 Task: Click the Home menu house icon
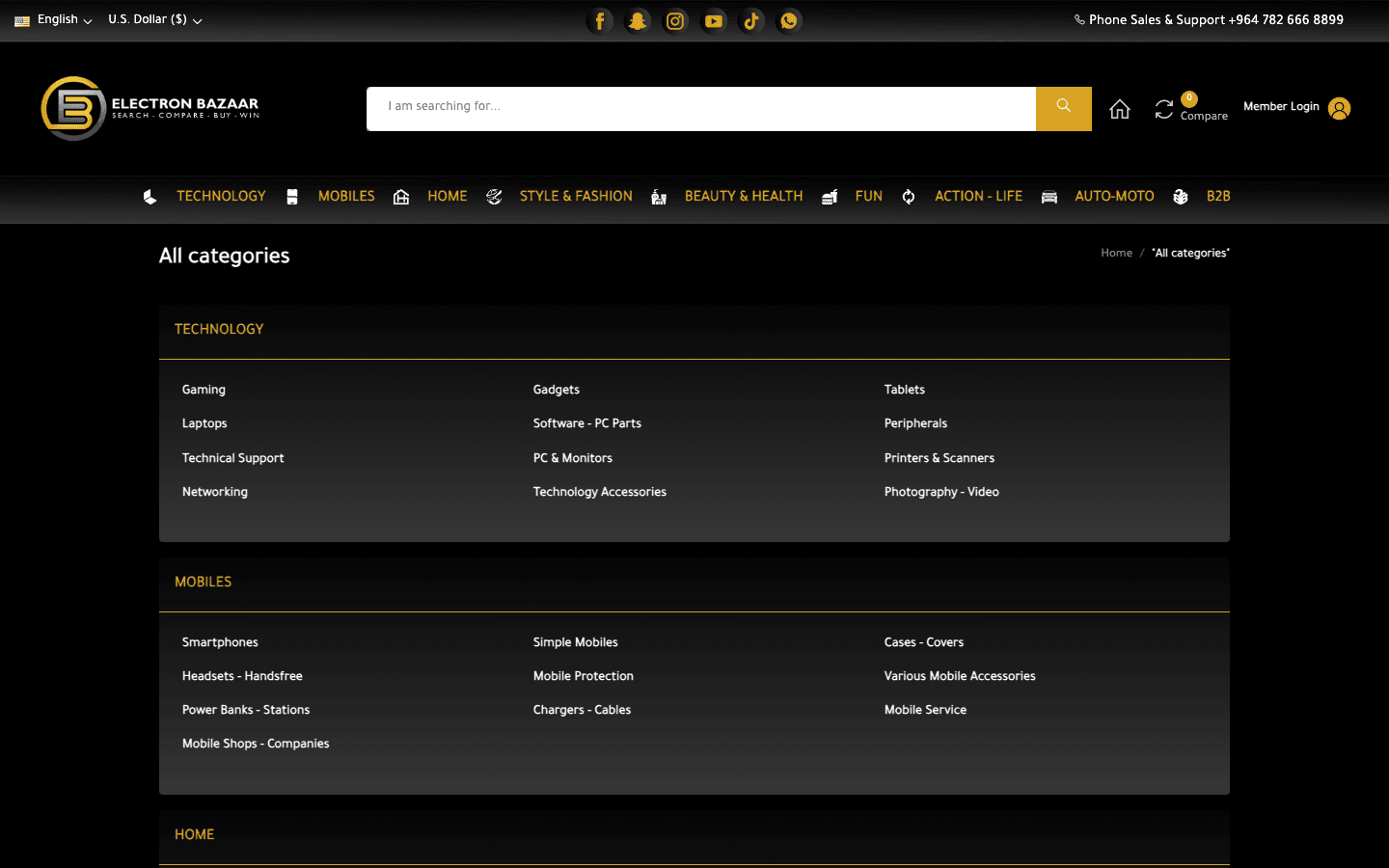[x=401, y=197]
